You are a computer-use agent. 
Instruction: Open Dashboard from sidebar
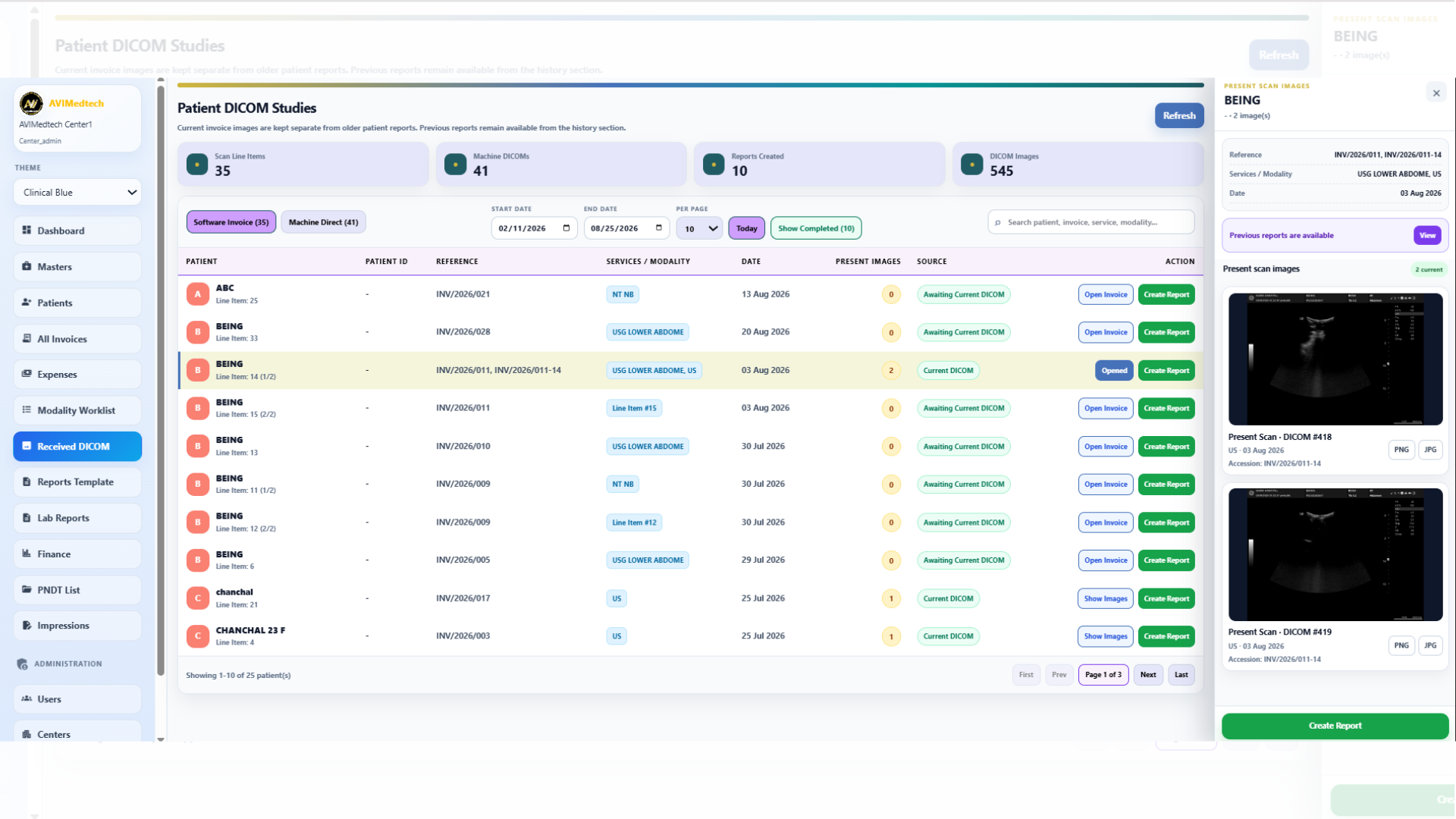77,231
